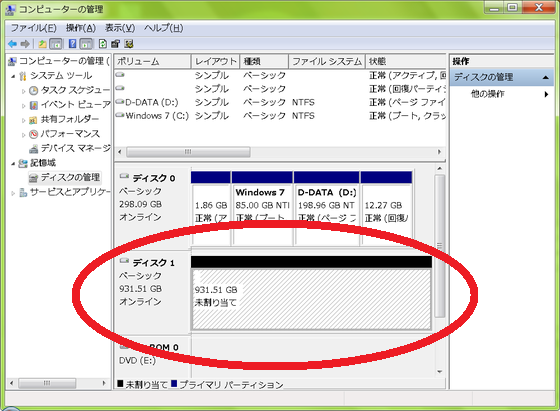The image size is (560, 411).
Task: Toggle the action pane toolbar icon
Action: 86,44
